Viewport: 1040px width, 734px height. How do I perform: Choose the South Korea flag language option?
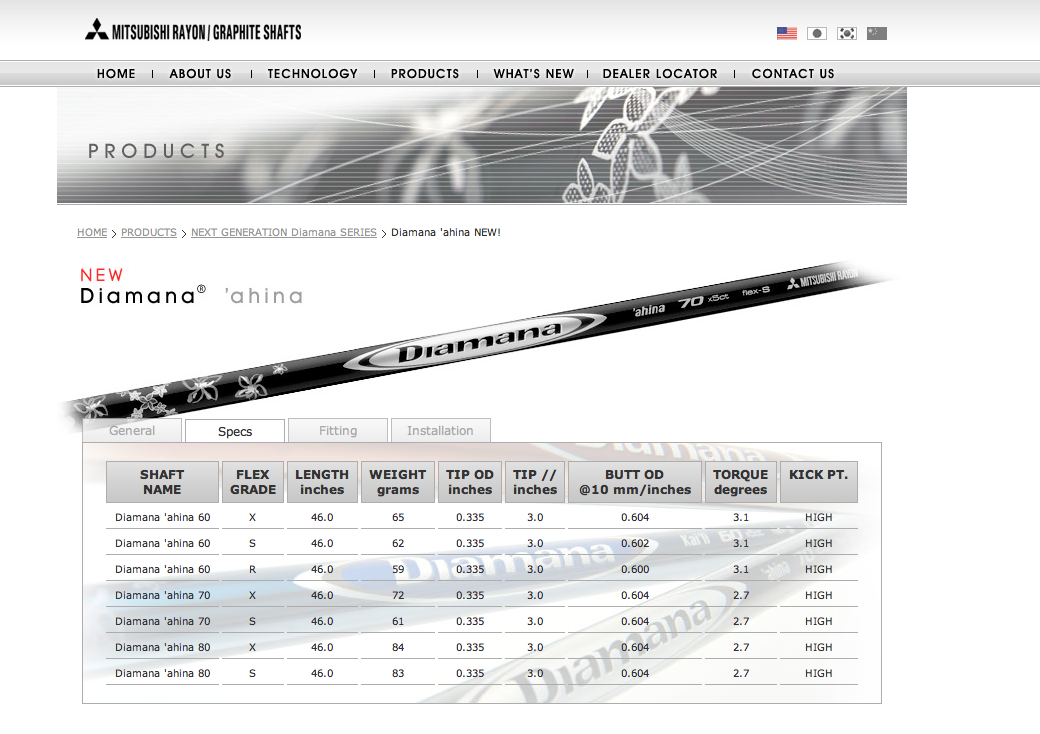click(846, 33)
